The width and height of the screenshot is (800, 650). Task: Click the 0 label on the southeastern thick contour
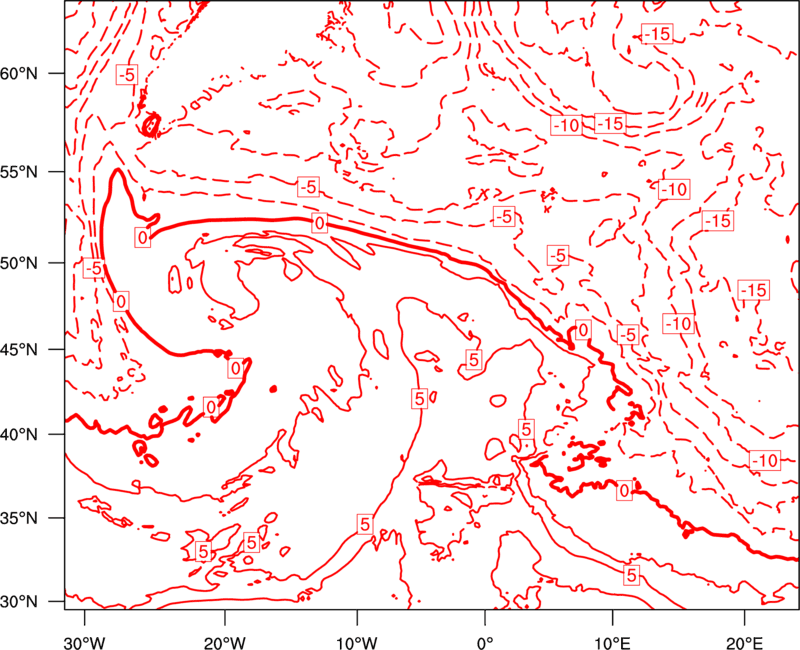point(624,491)
